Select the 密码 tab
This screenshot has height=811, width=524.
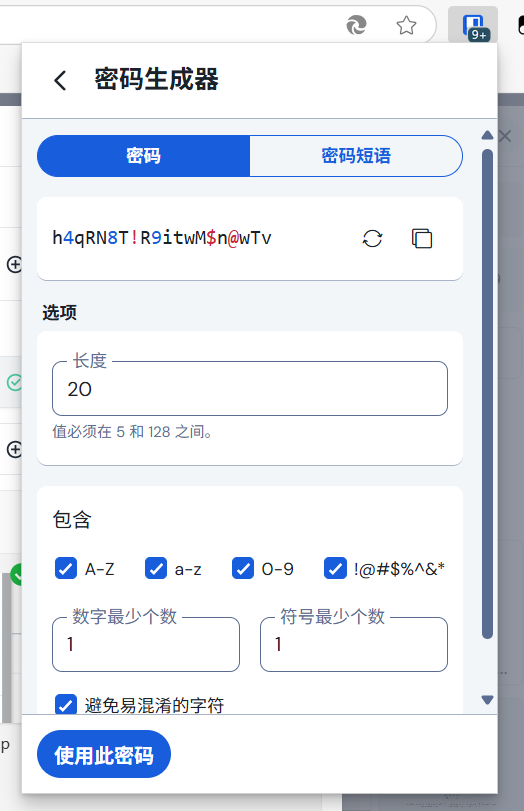[144, 156]
